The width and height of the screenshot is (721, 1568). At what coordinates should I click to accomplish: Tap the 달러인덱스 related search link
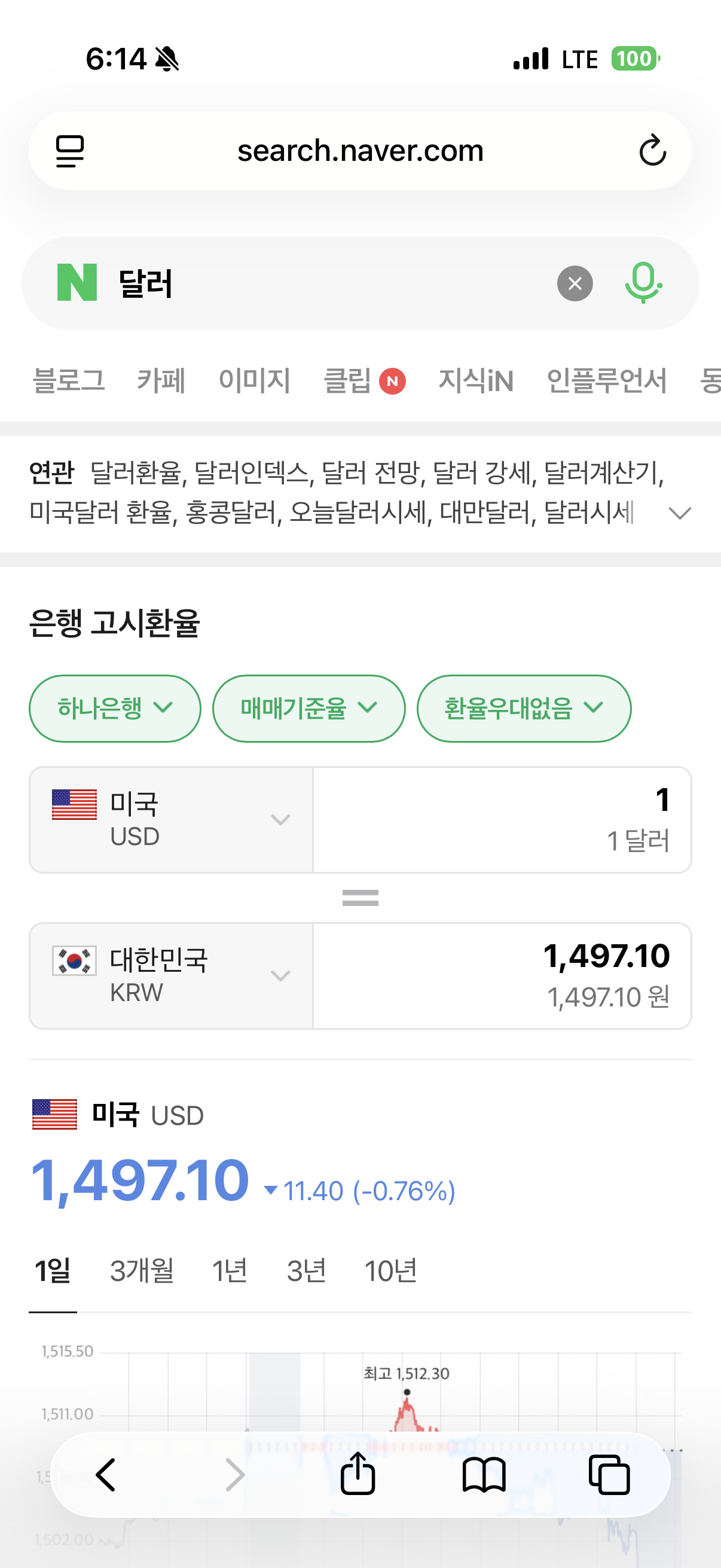tap(250, 473)
